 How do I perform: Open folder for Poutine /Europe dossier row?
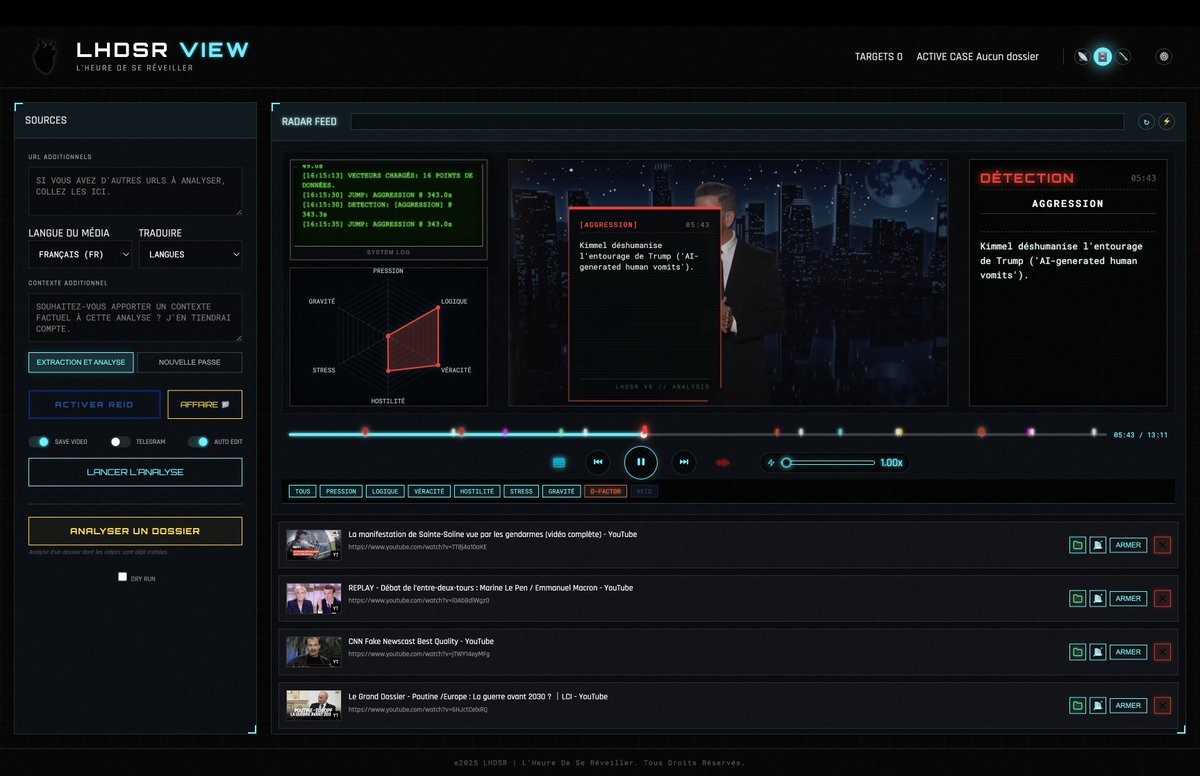pyautogui.click(x=1077, y=705)
